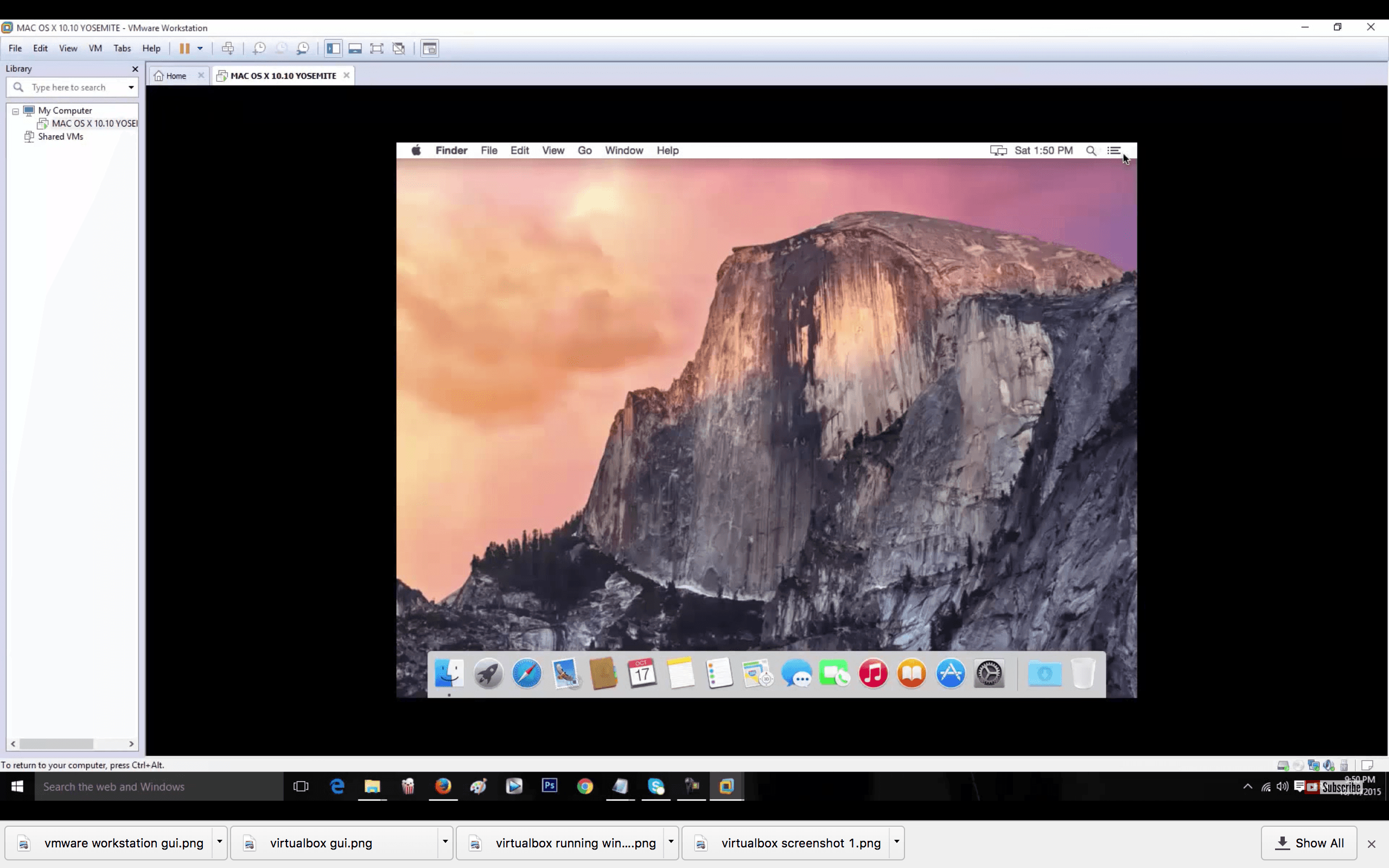The image size is (1389, 868).
Task: Expand the Shared VMs tree item
Action: click(15, 136)
